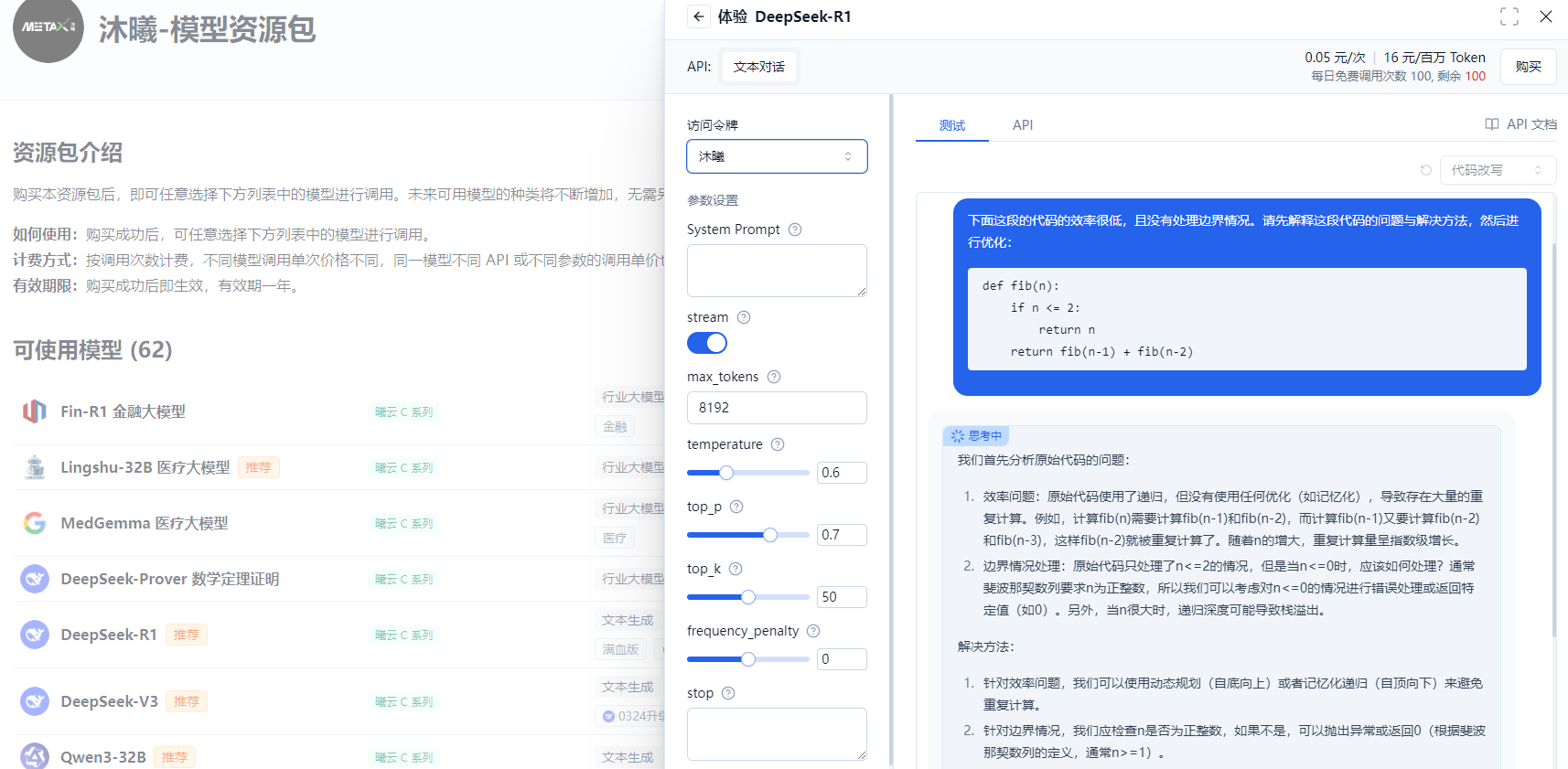Select the 文本对话 API option

(759, 67)
